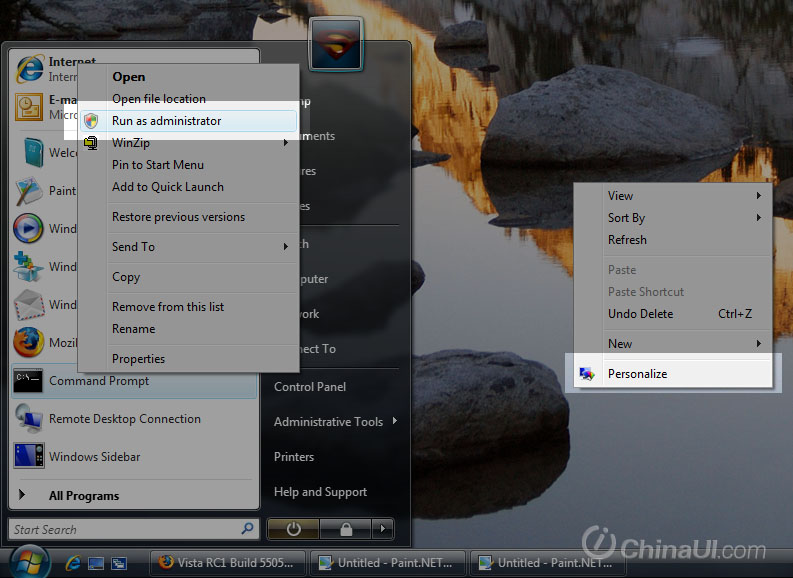Launch Paint from its brush icon
This screenshot has width=793, height=578.
pyautogui.click(x=29, y=191)
